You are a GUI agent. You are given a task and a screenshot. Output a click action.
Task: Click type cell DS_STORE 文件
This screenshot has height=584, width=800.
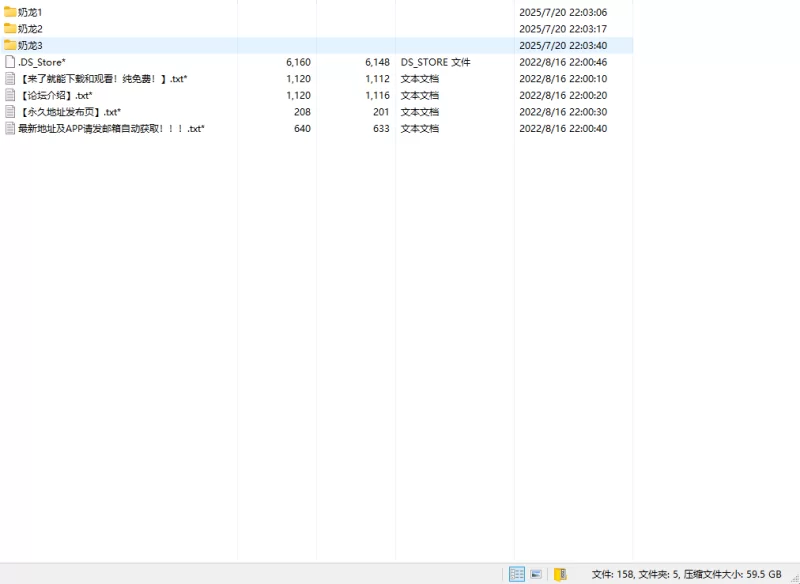(436, 62)
